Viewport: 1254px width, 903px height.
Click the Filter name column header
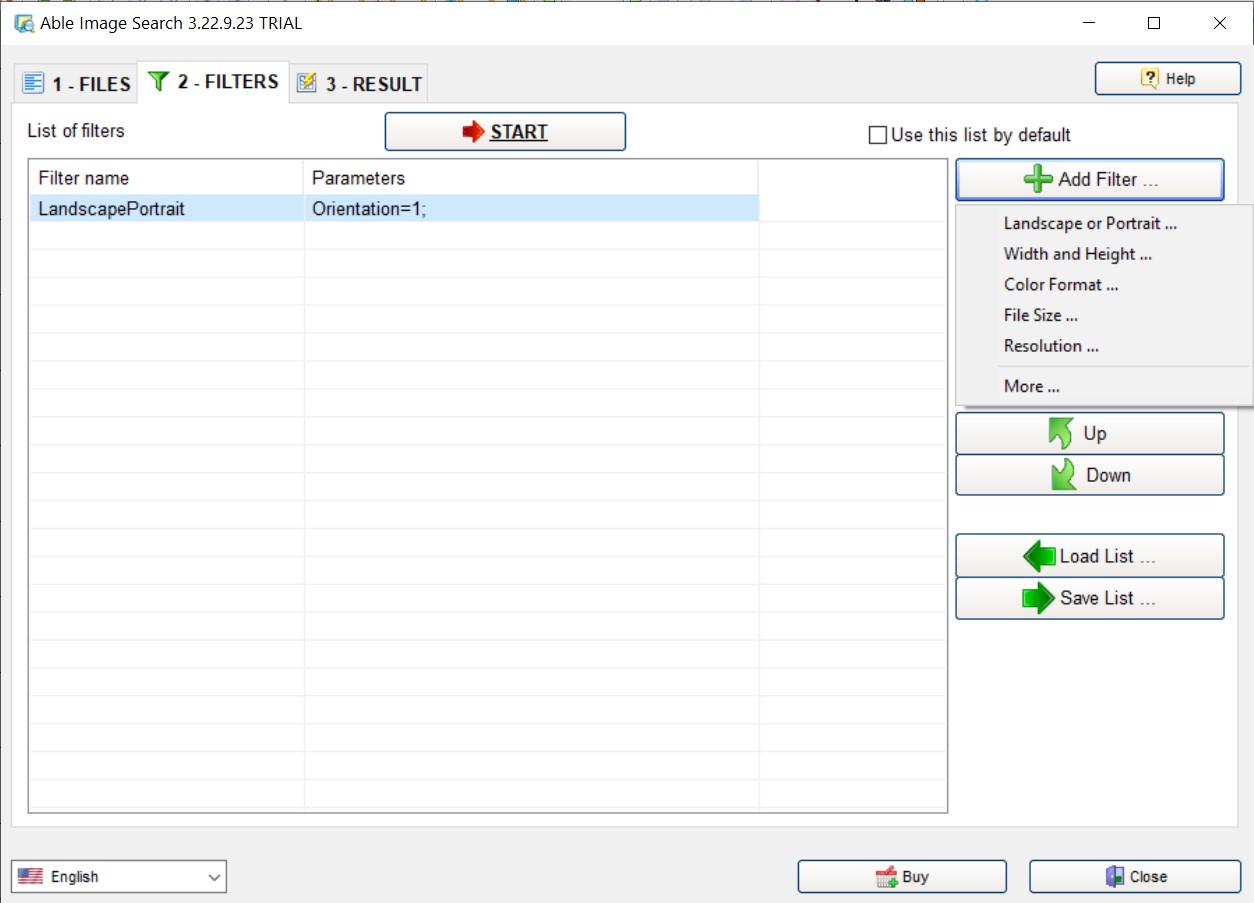tap(167, 178)
